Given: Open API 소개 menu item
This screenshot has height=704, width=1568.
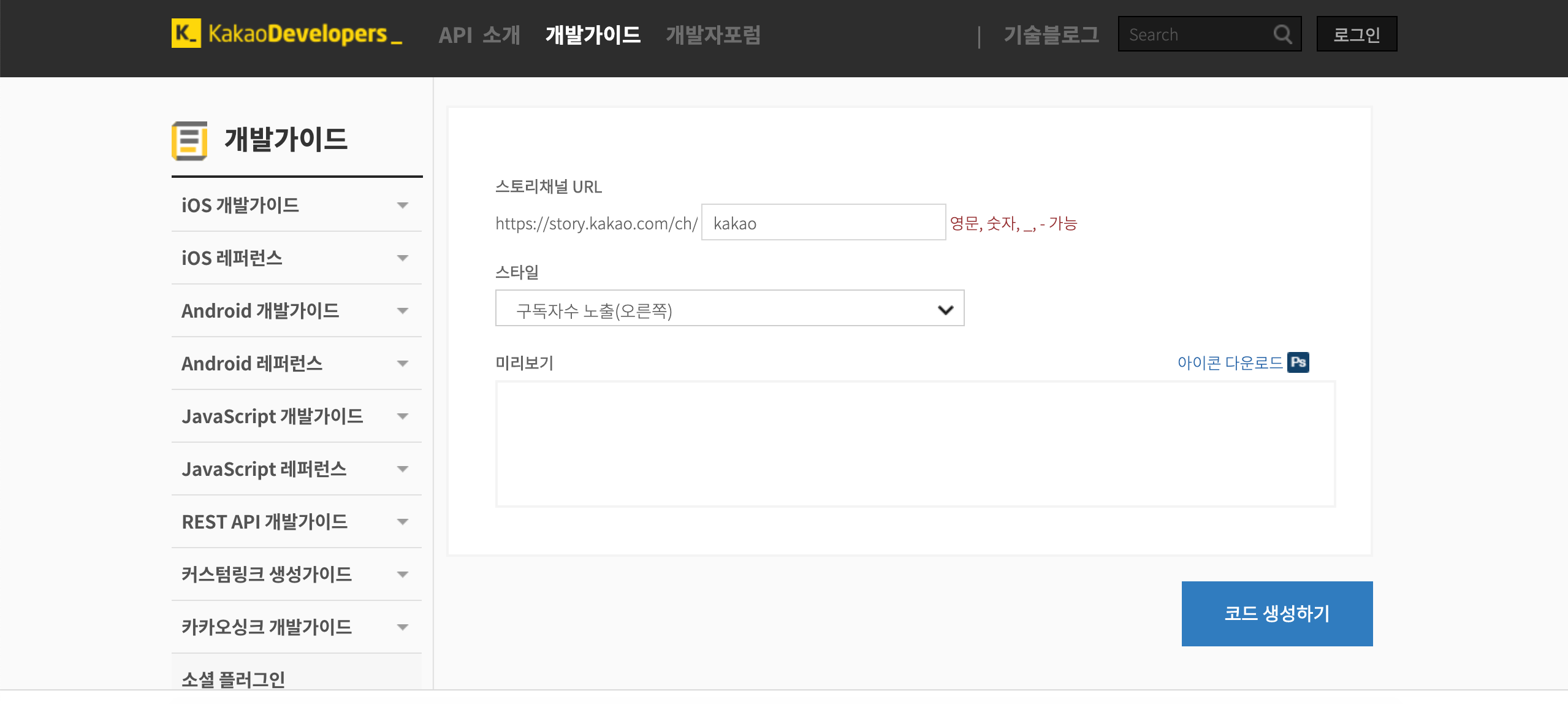Looking at the screenshot, I should click(479, 35).
